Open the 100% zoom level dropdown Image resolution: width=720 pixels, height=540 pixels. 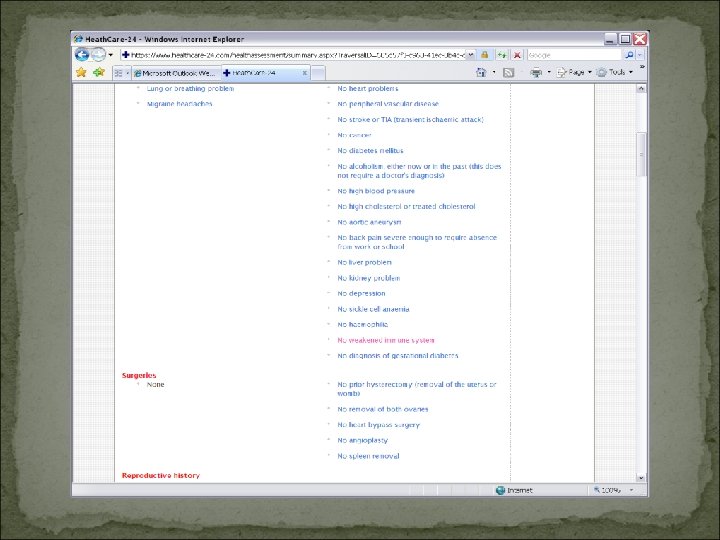click(x=631, y=490)
